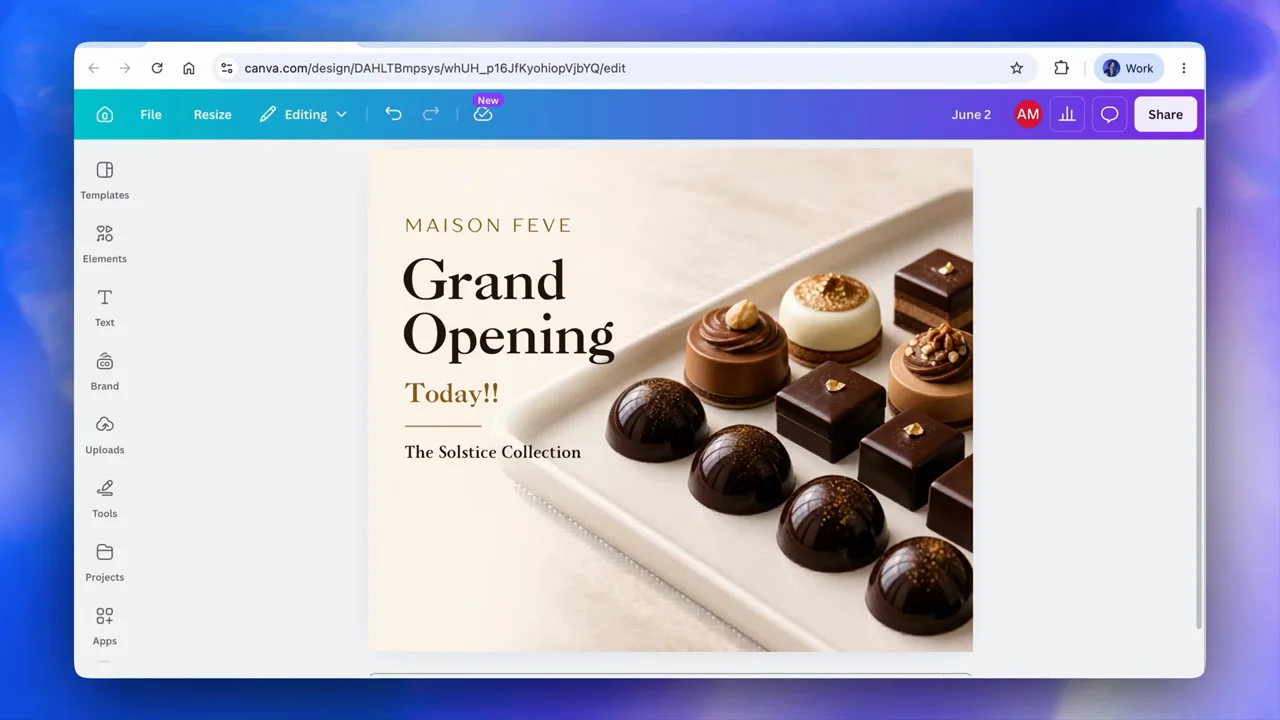
Task: Check cloud save status icon with New badge
Action: coord(484,112)
